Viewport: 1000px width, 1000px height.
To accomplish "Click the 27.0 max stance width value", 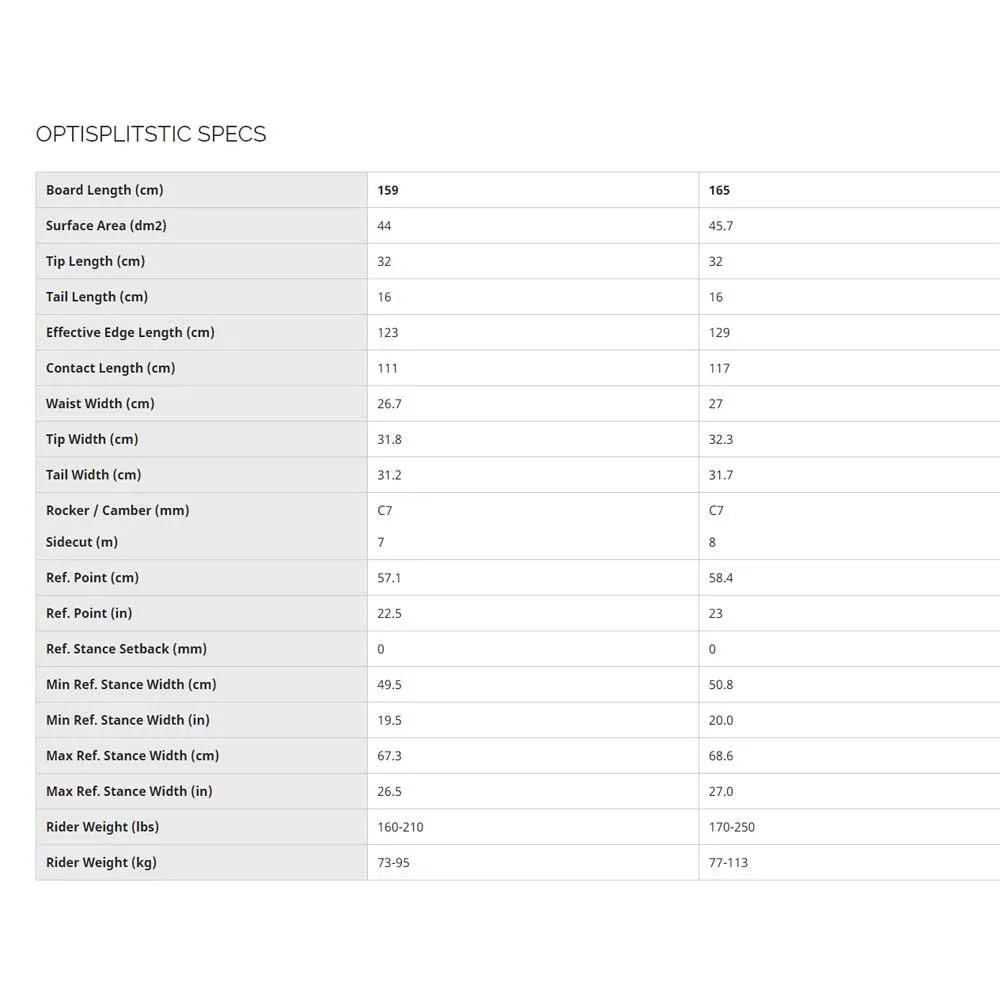I will pyautogui.click(x=721, y=791).
